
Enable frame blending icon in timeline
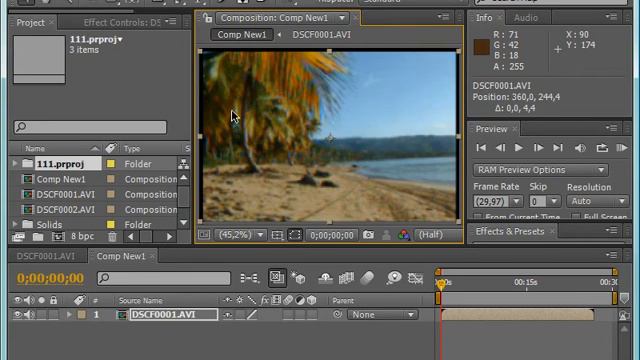[x=346, y=278]
